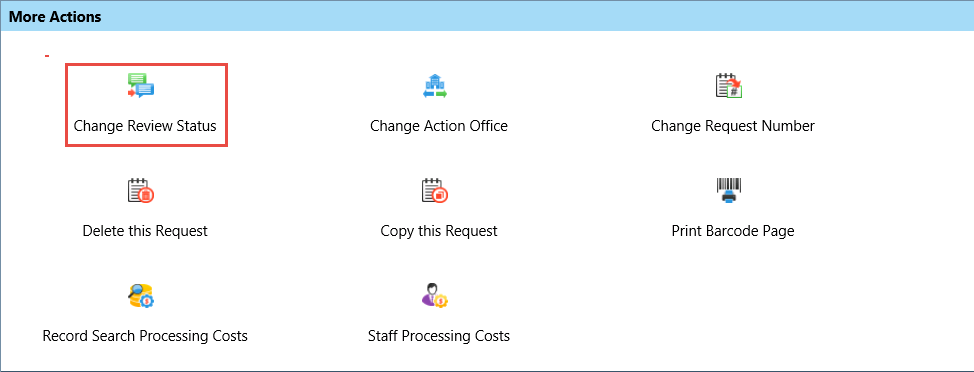Click the Copy this Request icon
974x372 pixels.
[x=435, y=191]
